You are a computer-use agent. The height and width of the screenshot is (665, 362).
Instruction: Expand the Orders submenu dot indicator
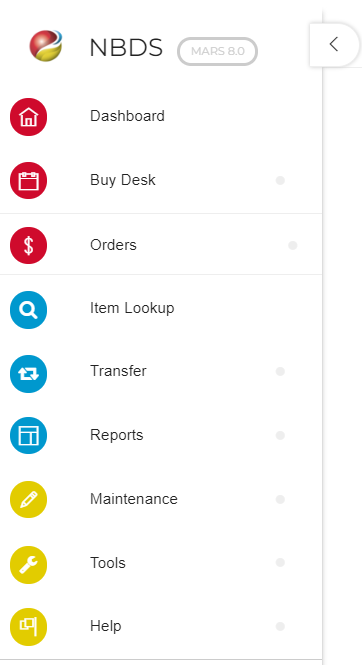pos(292,245)
